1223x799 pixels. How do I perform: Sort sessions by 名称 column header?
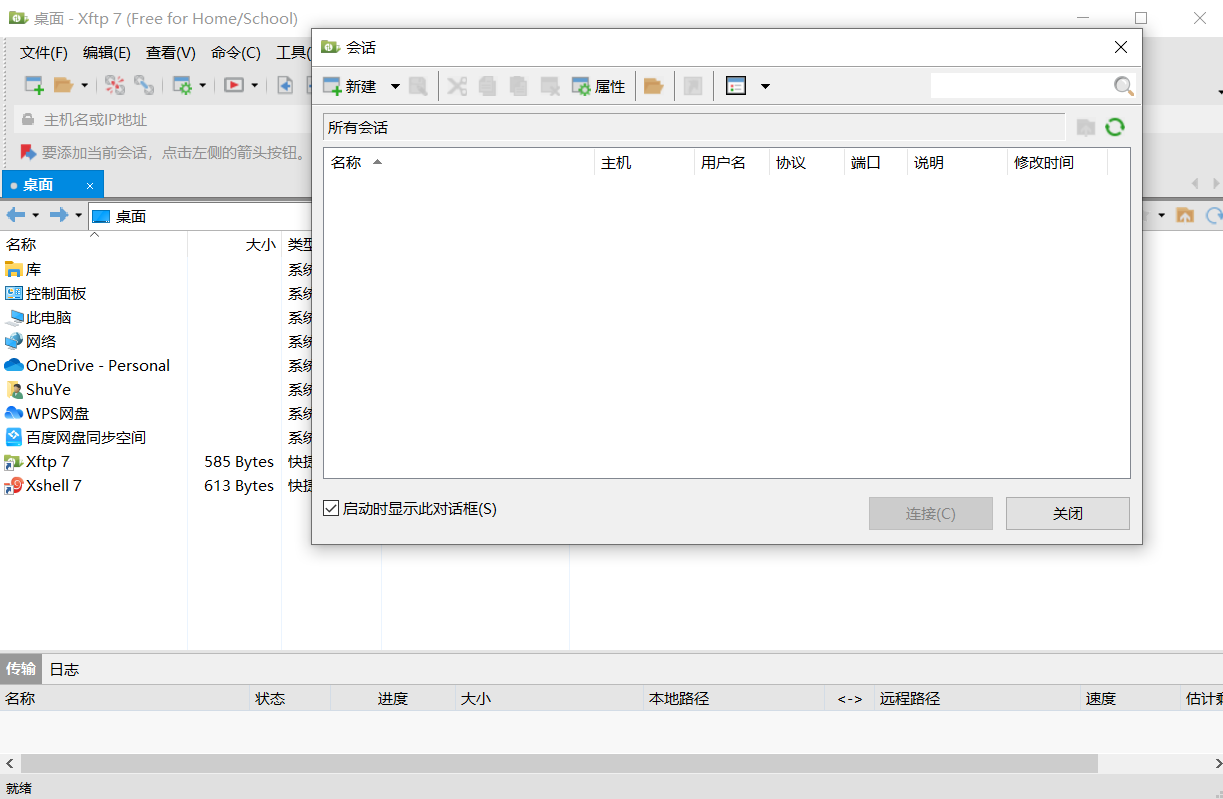[x=346, y=163]
